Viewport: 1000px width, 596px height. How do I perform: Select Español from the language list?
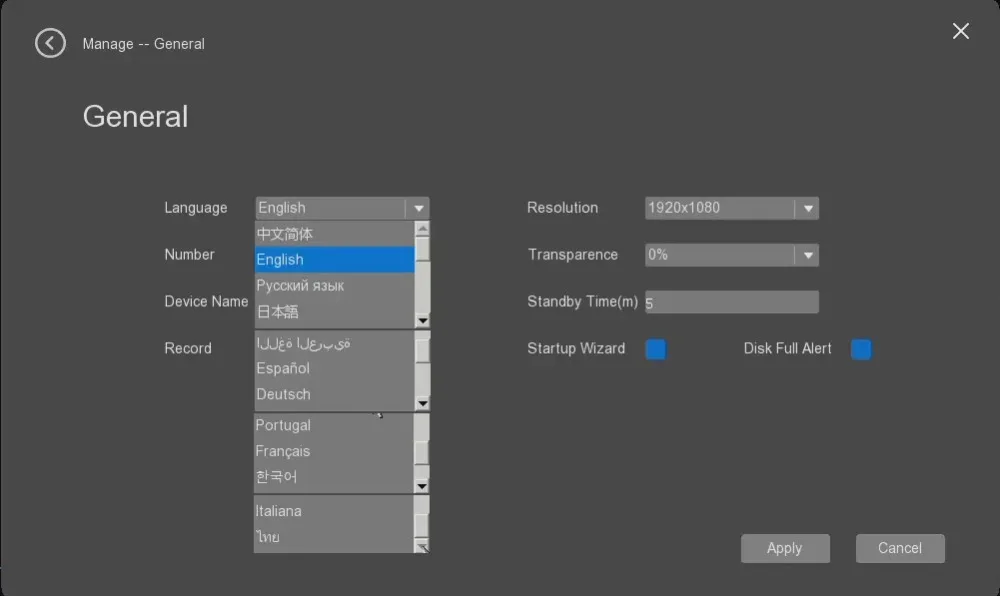tap(334, 368)
